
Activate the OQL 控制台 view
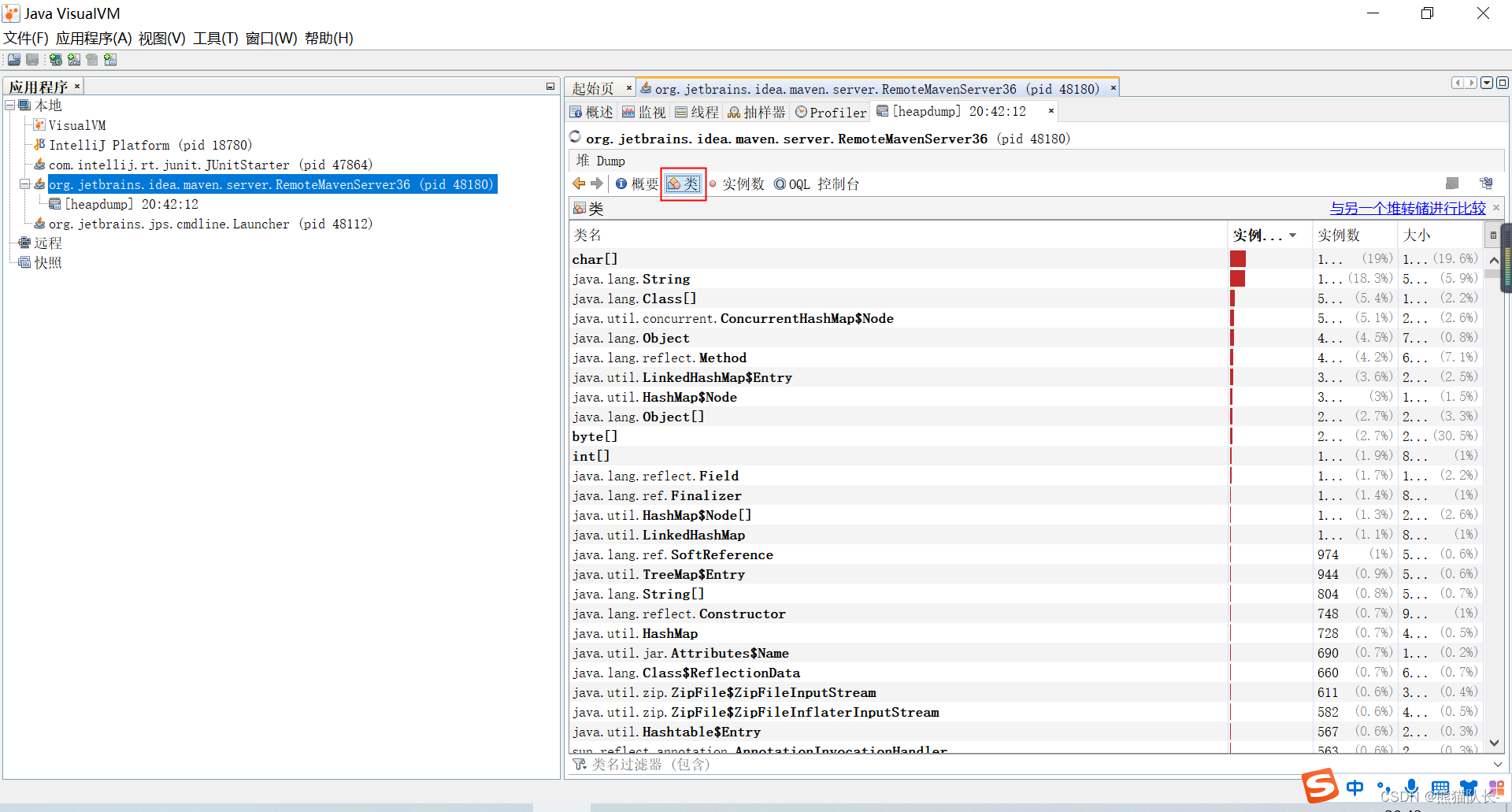(x=817, y=184)
